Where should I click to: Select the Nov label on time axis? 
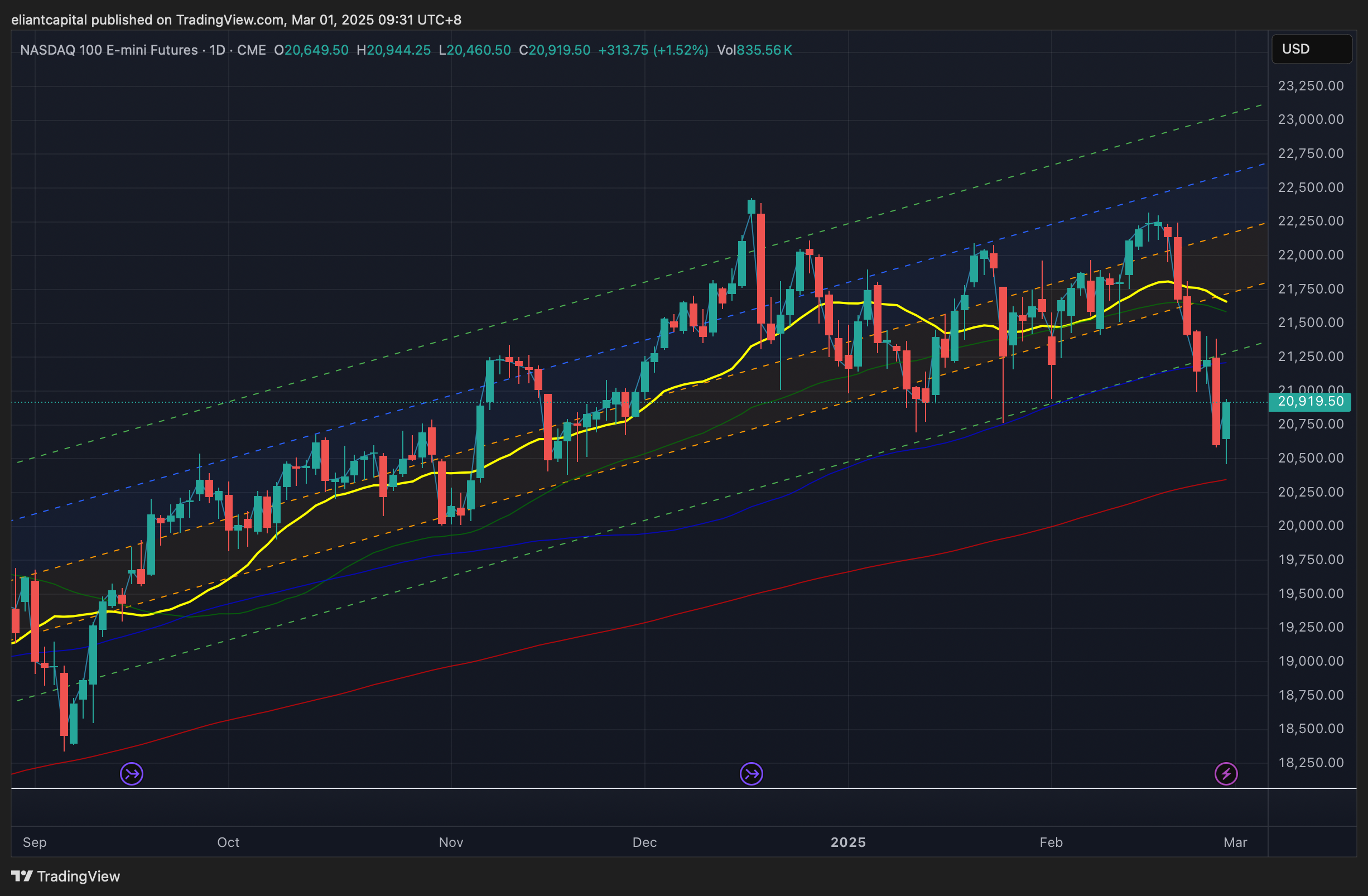click(451, 842)
